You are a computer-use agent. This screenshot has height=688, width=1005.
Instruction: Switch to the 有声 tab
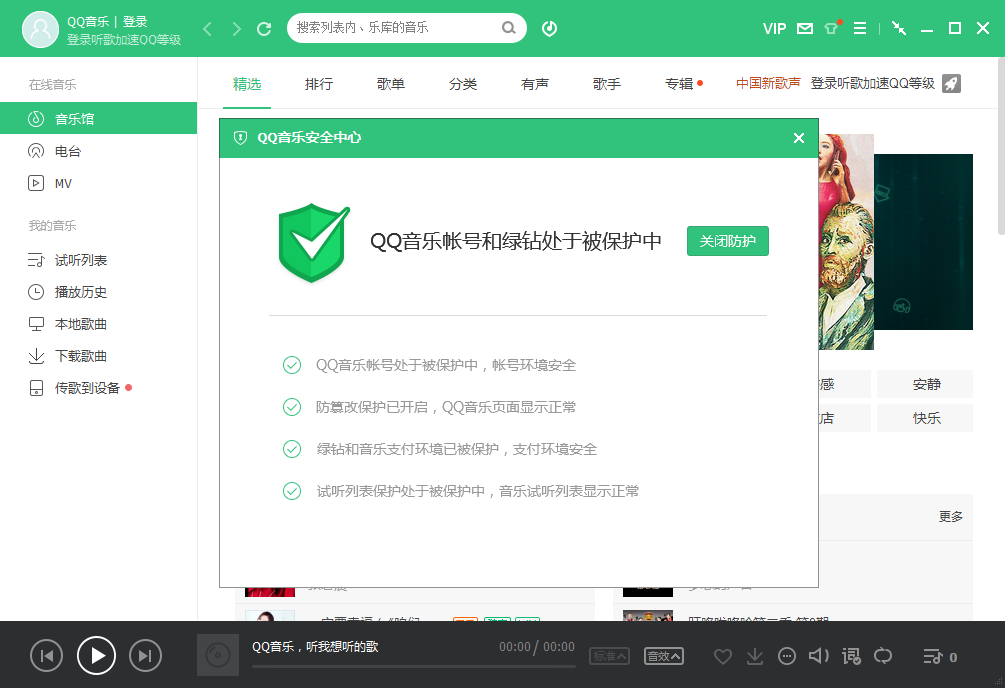535,84
